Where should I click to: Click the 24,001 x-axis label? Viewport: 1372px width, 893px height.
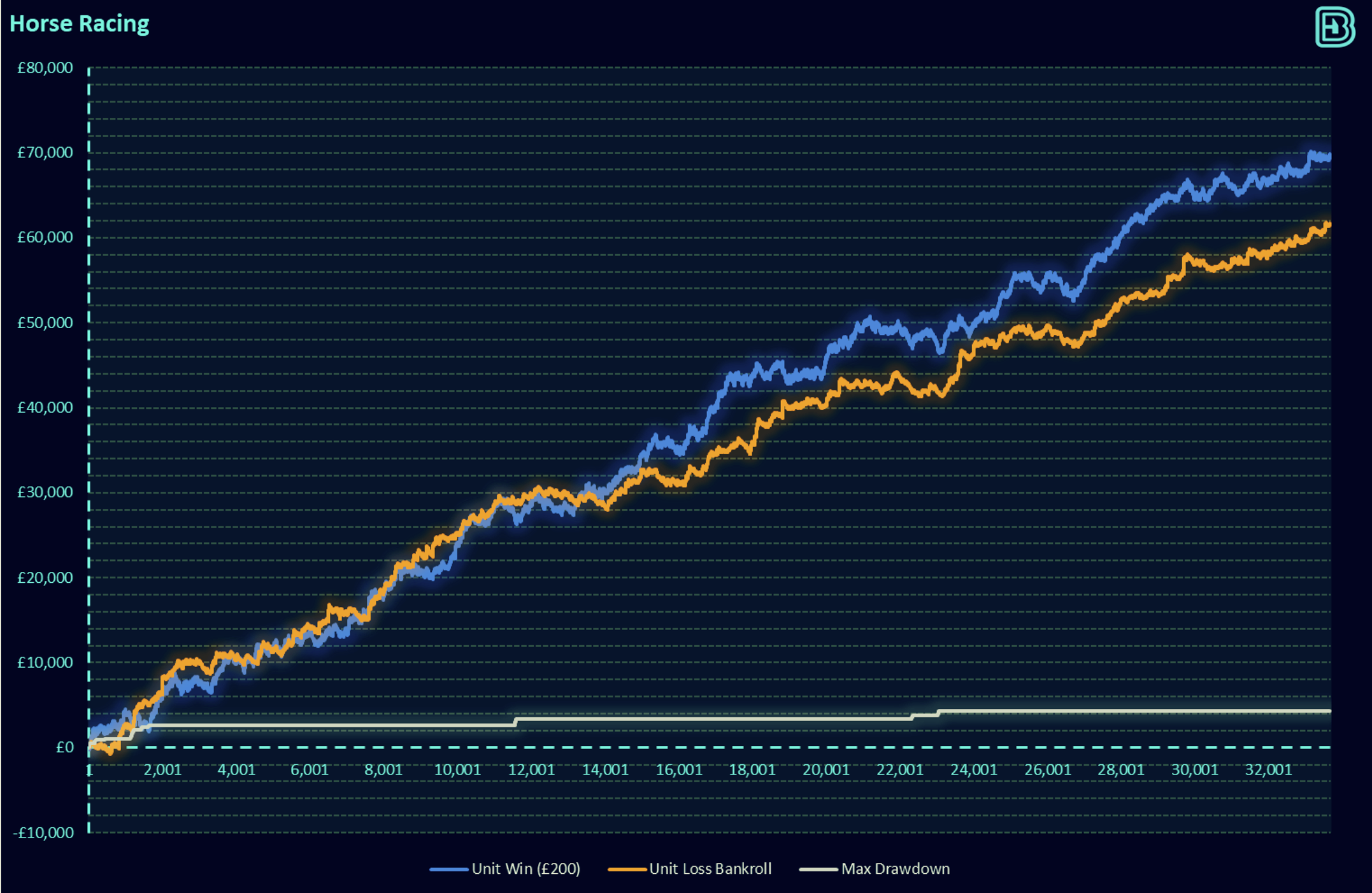[973, 769]
